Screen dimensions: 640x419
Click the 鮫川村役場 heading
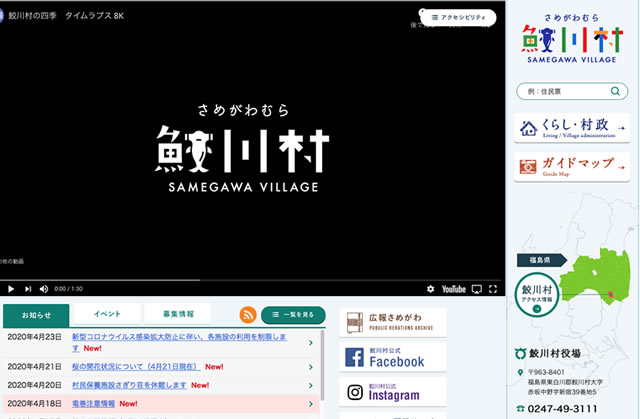pos(555,353)
